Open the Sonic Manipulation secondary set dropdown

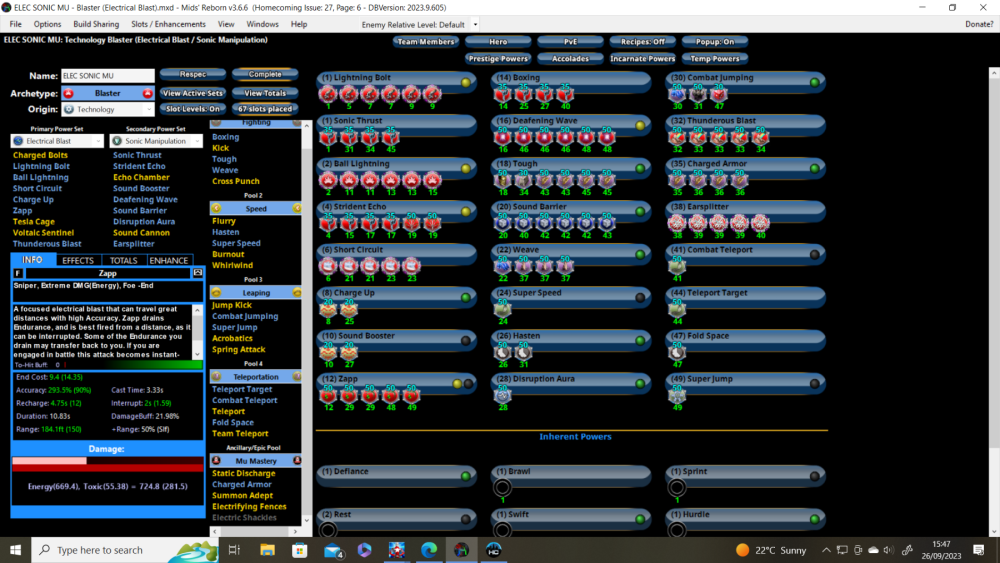157,141
